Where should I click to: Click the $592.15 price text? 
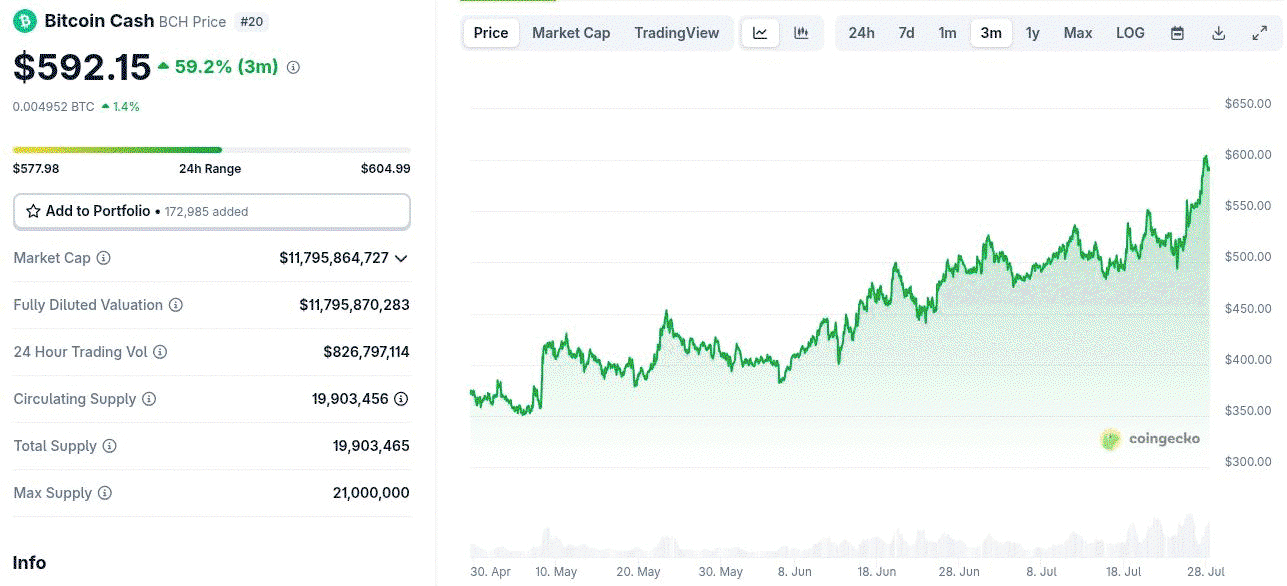click(x=82, y=67)
